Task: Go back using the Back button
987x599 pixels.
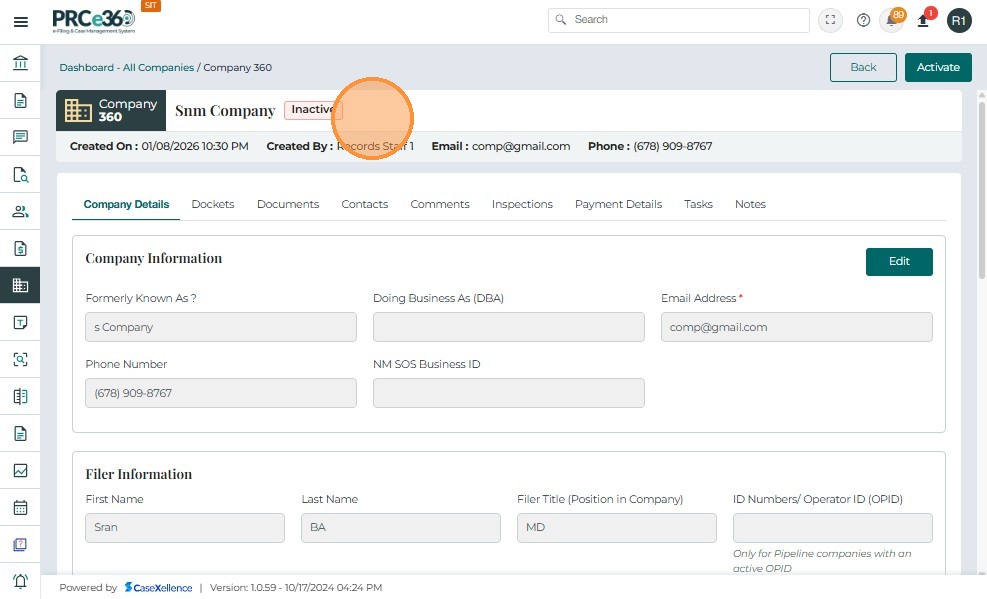Action: 863,67
